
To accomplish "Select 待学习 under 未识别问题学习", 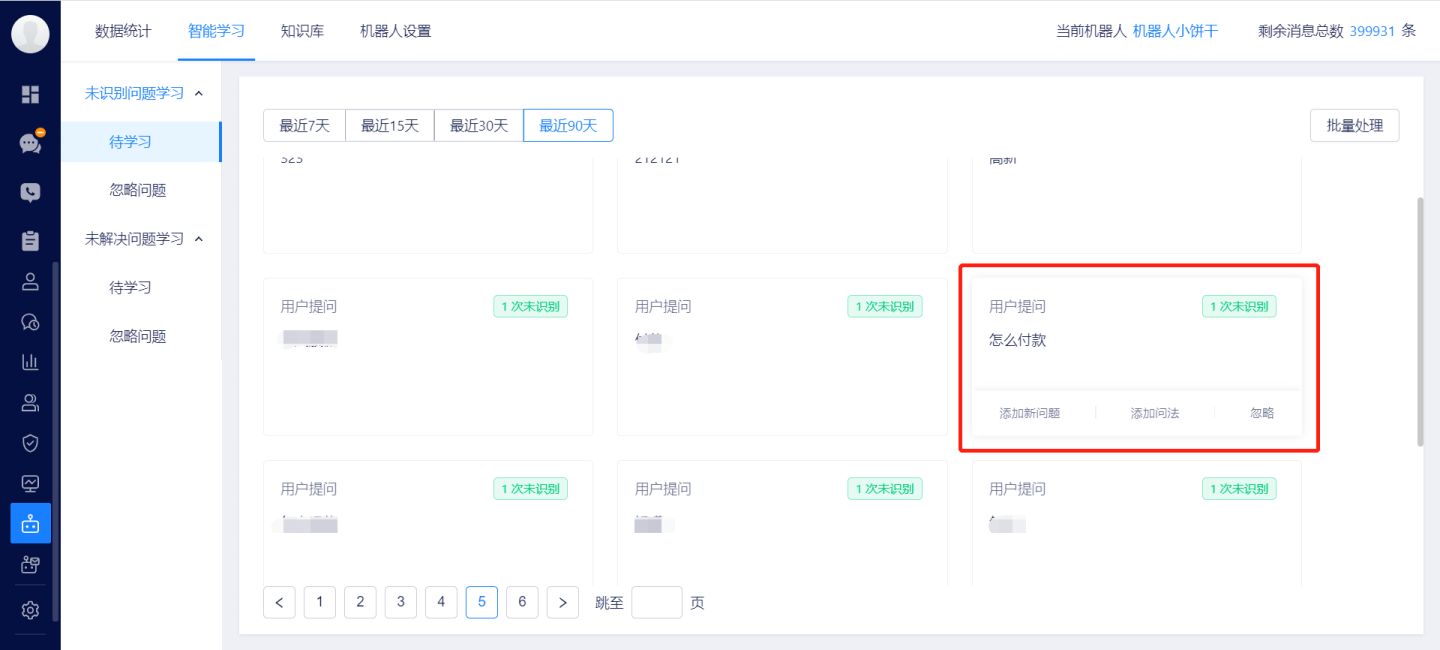I will coord(141,142).
